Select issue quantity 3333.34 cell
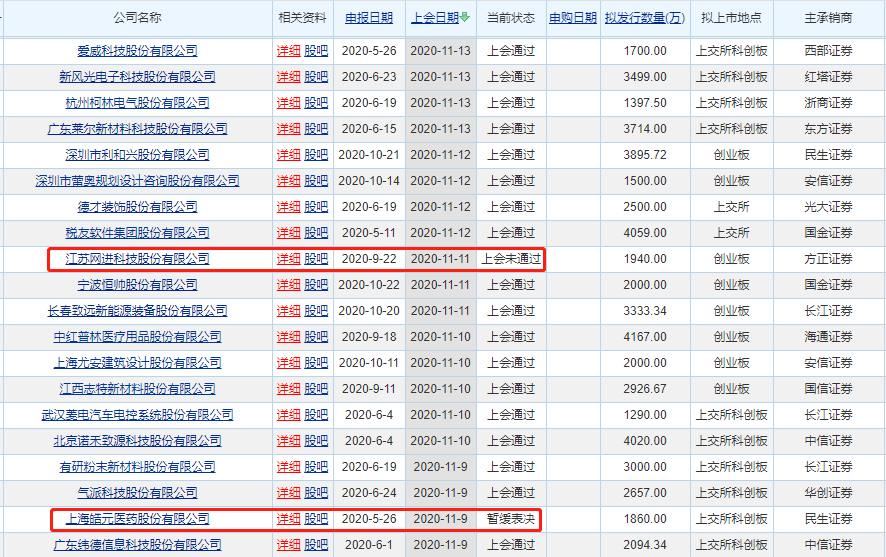This screenshot has height=557, width=886. 645,311
